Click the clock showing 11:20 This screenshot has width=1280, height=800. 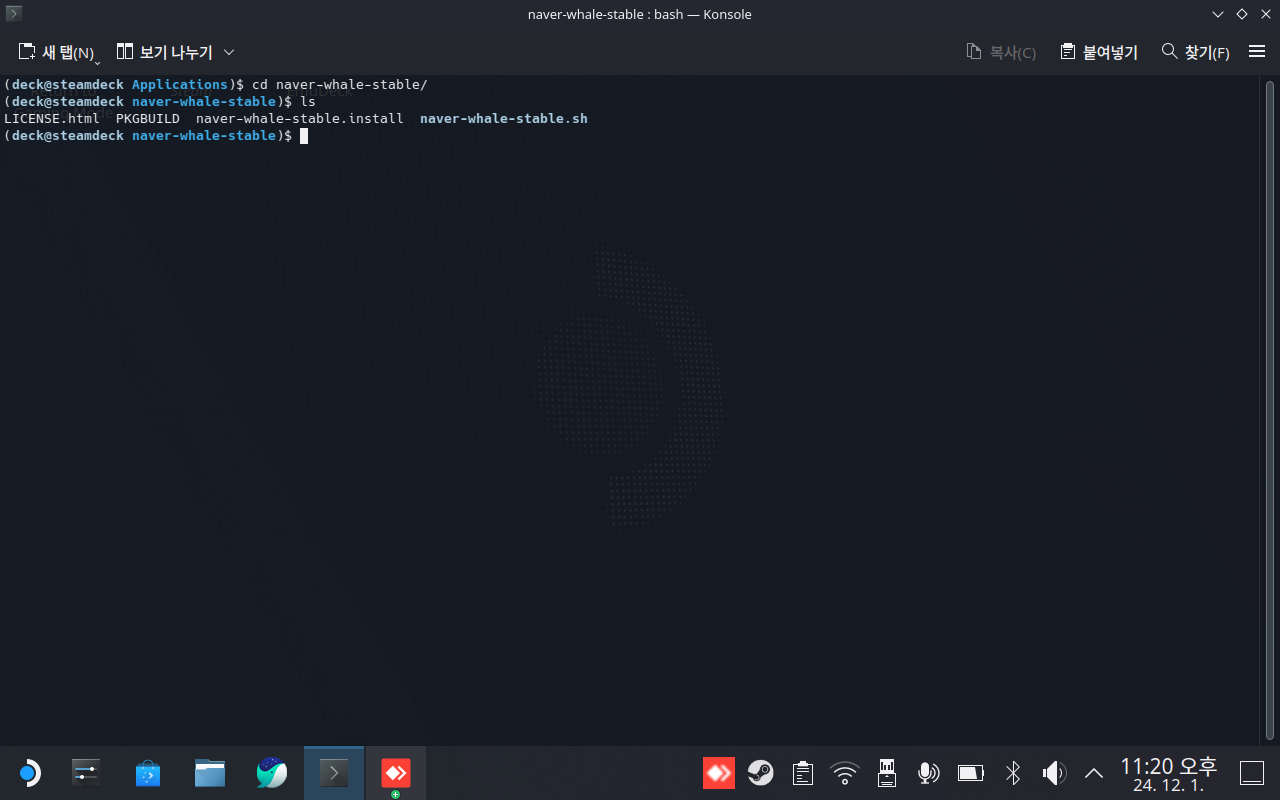(x=1168, y=775)
